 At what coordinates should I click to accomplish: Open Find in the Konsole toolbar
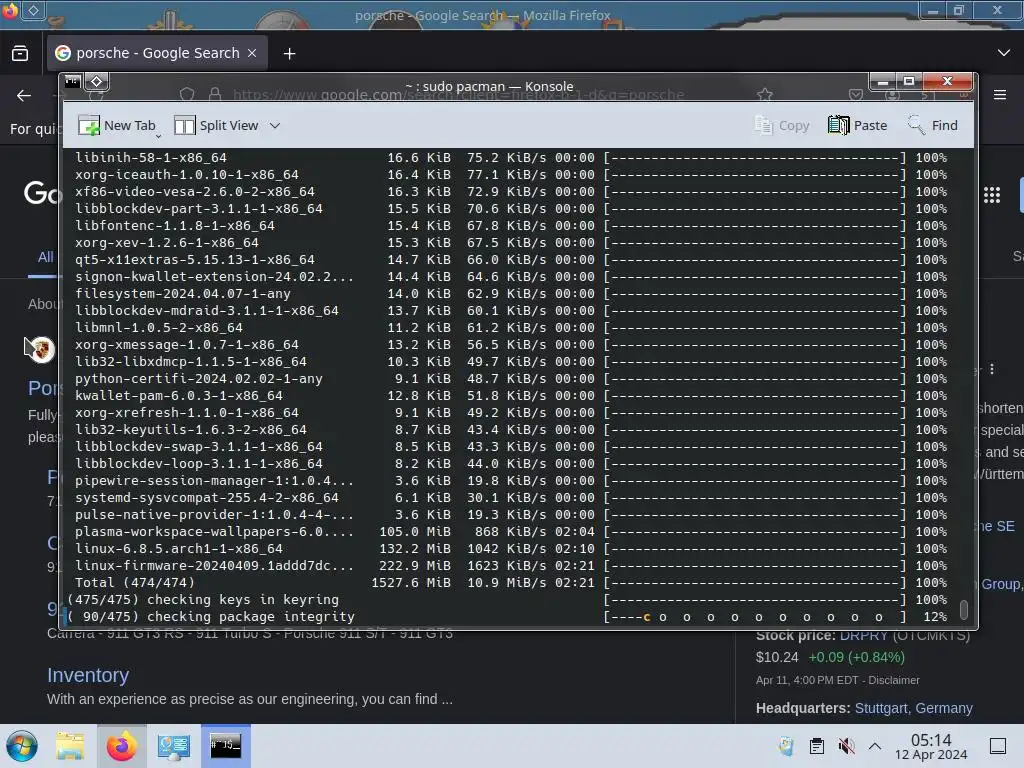tap(933, 125)
